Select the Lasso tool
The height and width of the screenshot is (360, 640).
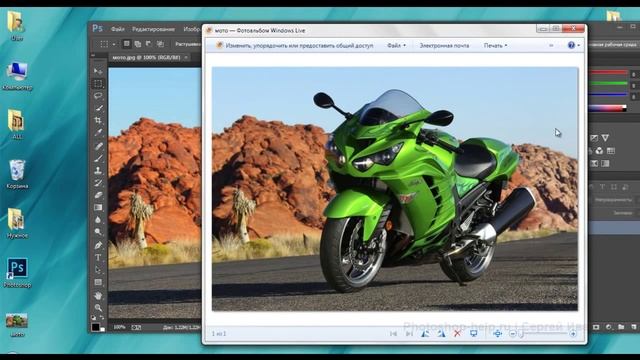pyautogui.click(x=98, y=96)
